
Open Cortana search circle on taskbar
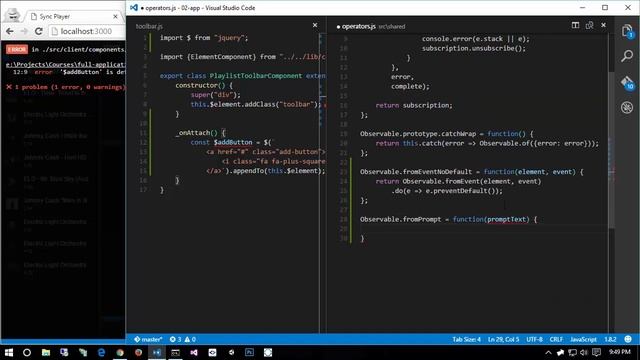click(x=27, y=352)
